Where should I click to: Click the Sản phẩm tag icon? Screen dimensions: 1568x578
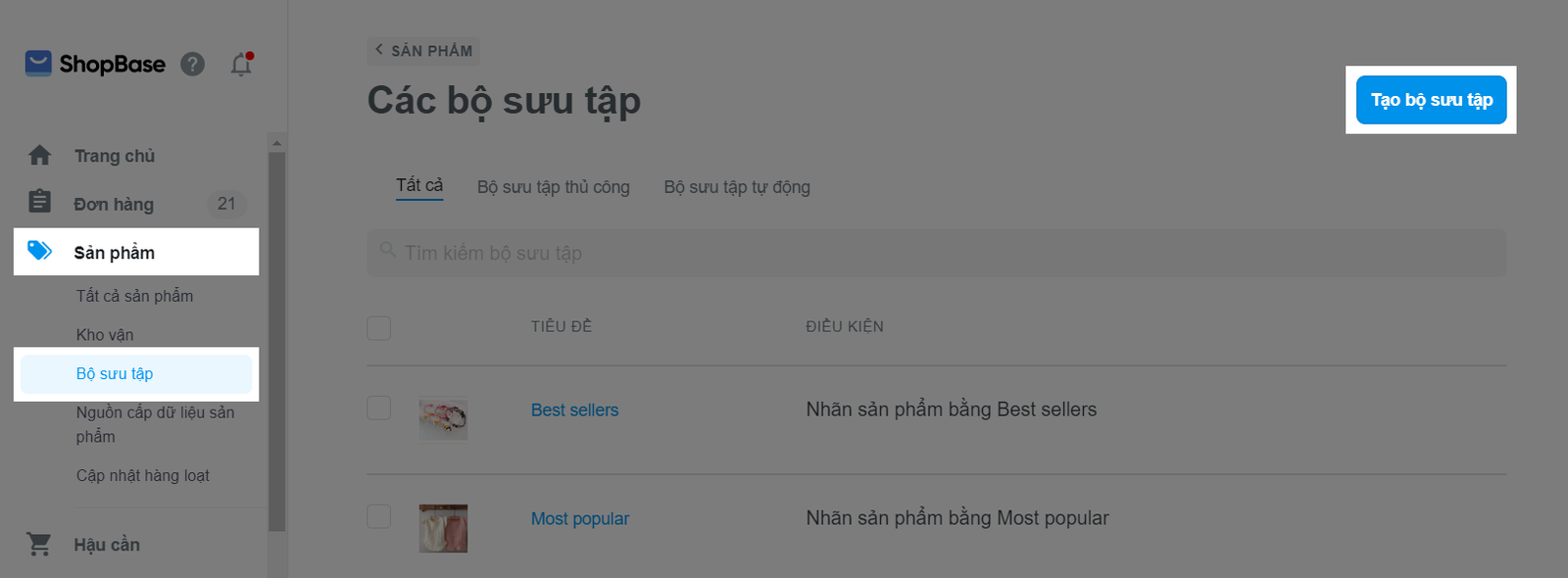click(x=39, y=251)
